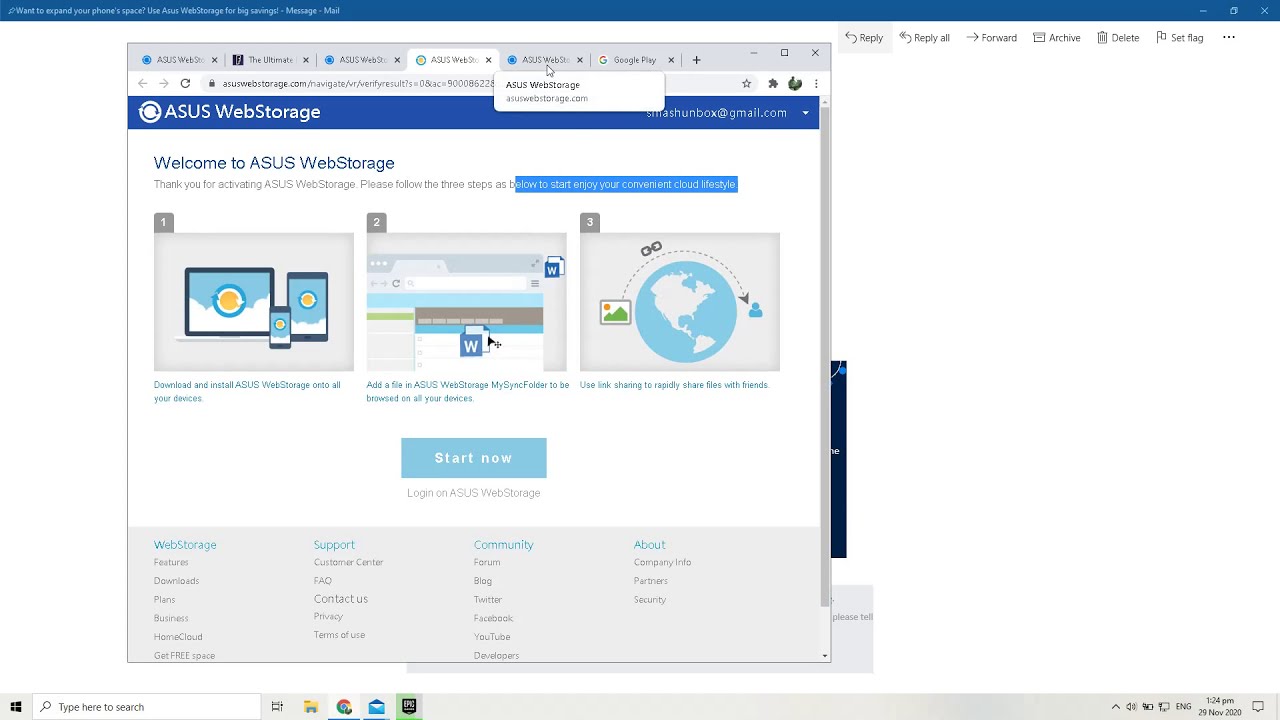The height and width of the screenshot is (720, 1280).
Task: Click Login on ASUS WebStorage link
Action: pos(474,493)
